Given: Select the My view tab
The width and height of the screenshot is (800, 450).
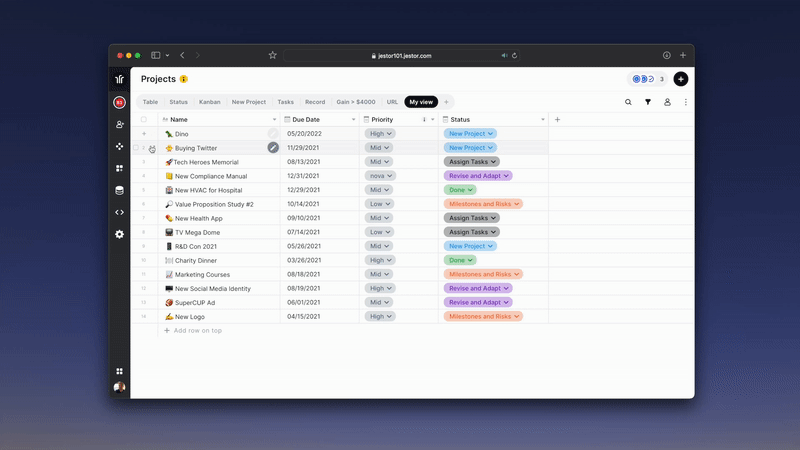Looking at the screenshot, I should [x=421, y=102].
